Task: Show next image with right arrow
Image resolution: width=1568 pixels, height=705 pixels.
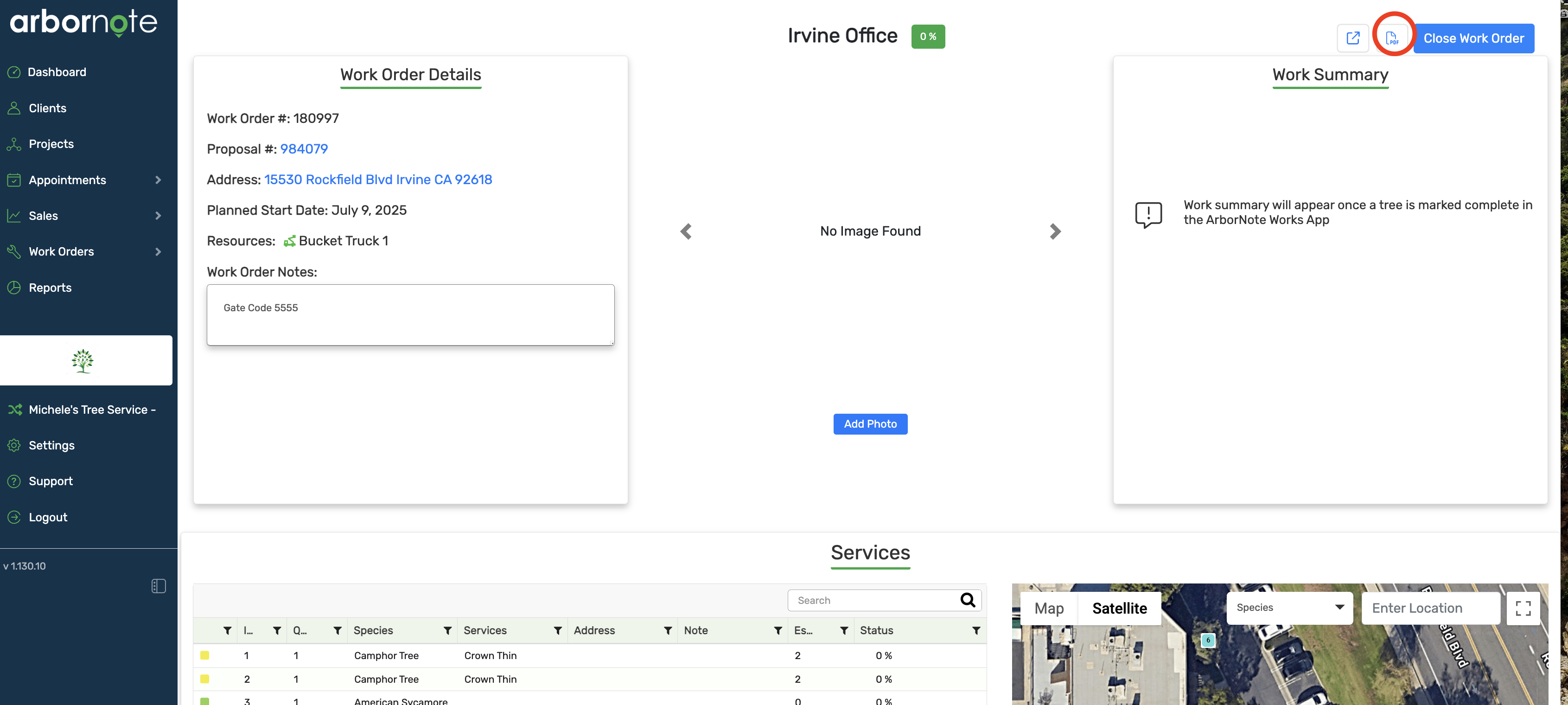Action: 1055,231
